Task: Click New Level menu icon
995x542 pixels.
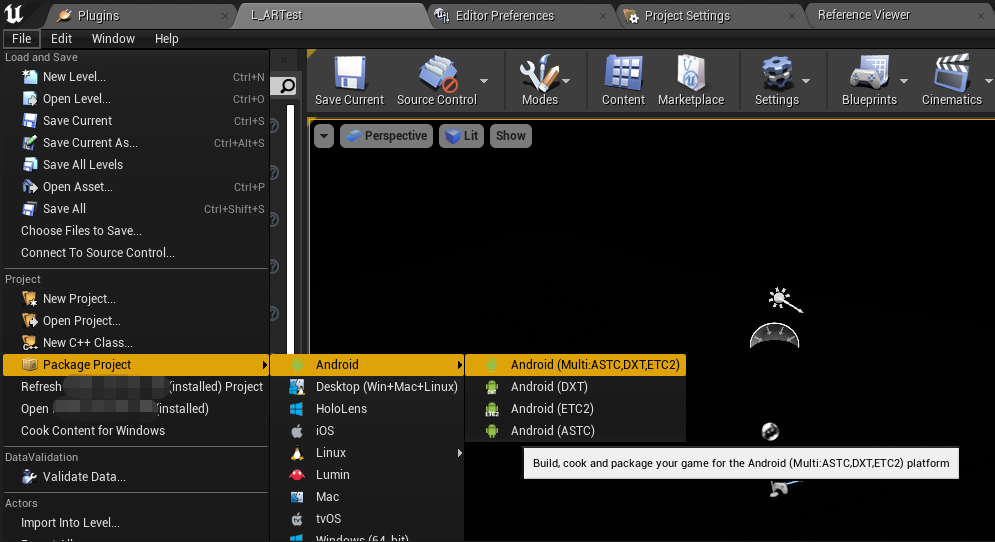Action: pos(30,77)
